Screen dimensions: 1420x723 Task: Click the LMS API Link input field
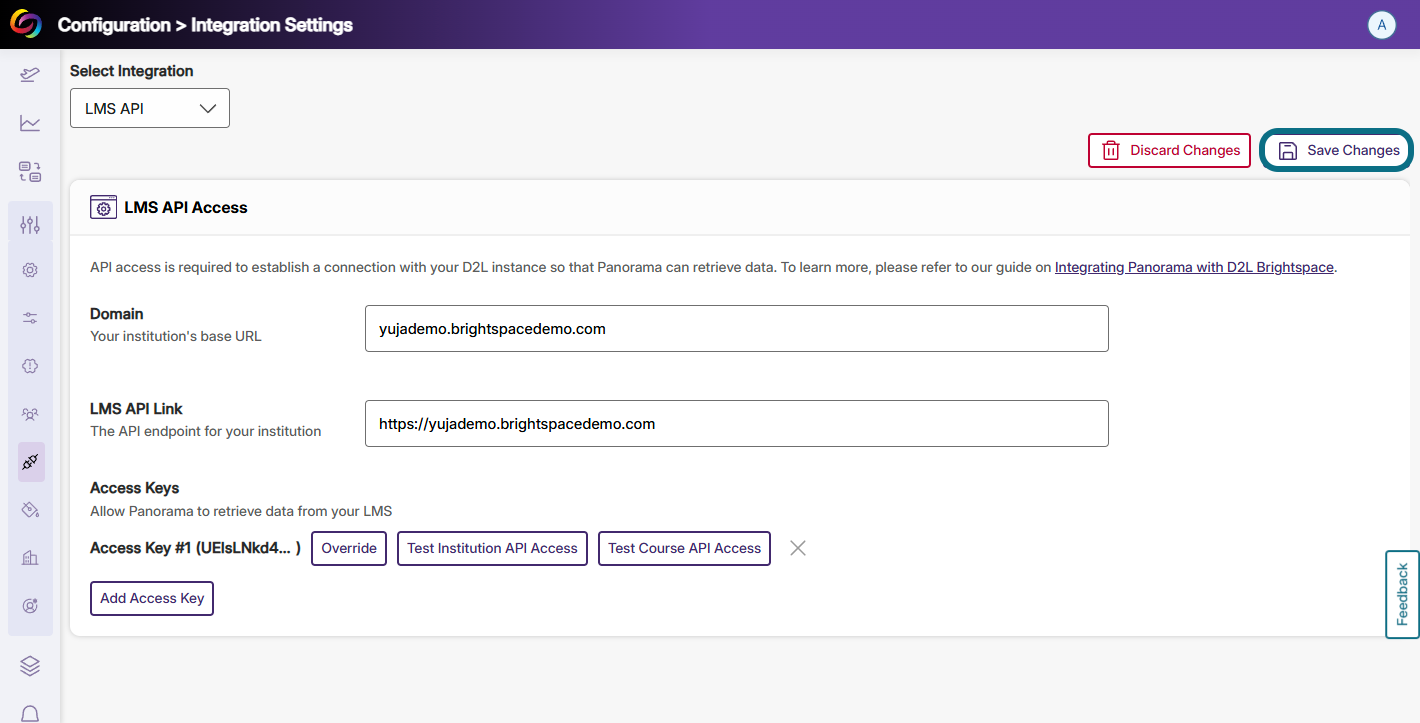click(737, 423)
